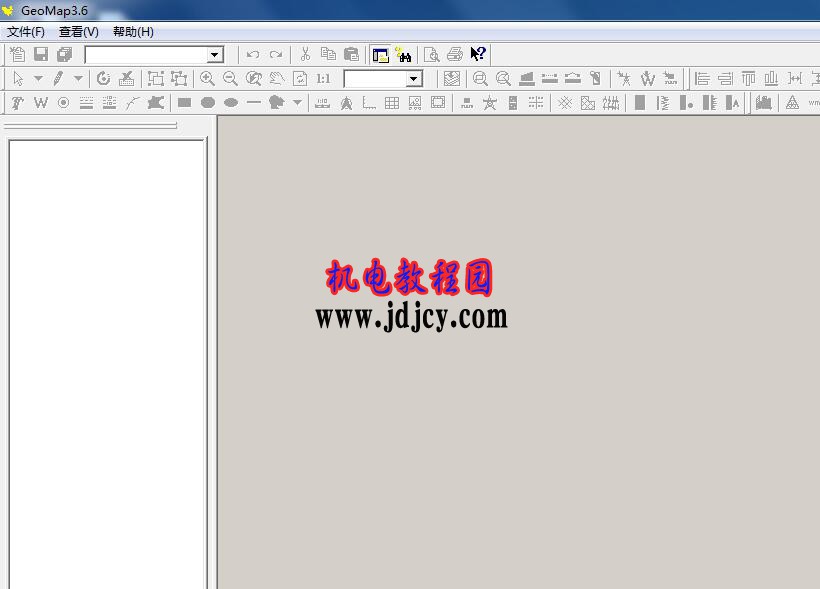Click the triangle diagram icon
The height and width of the screenshot is (589, 820).
pos(792,103)
